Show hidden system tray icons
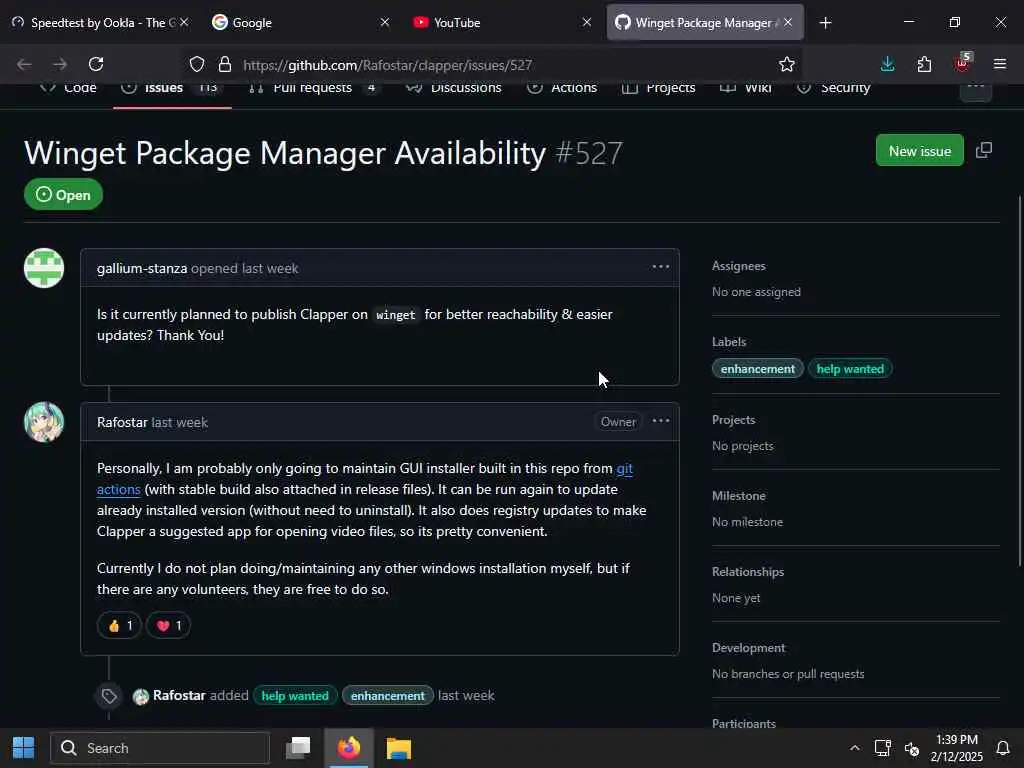The image size is (1024, 768). [x=854, y=748]
